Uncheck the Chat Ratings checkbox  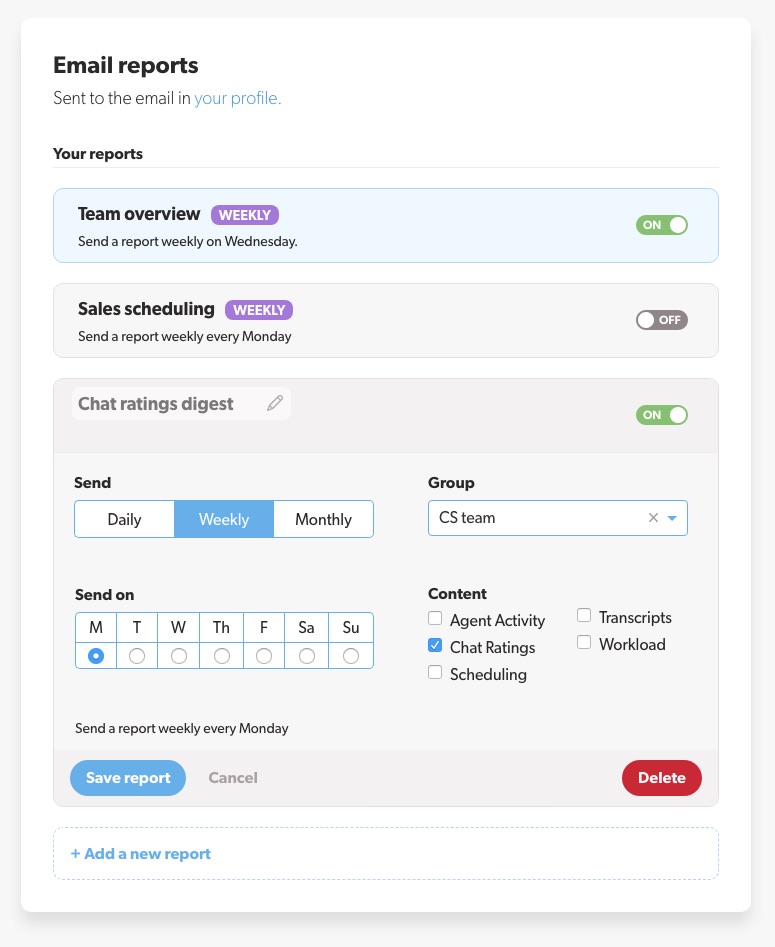(435, 645)
